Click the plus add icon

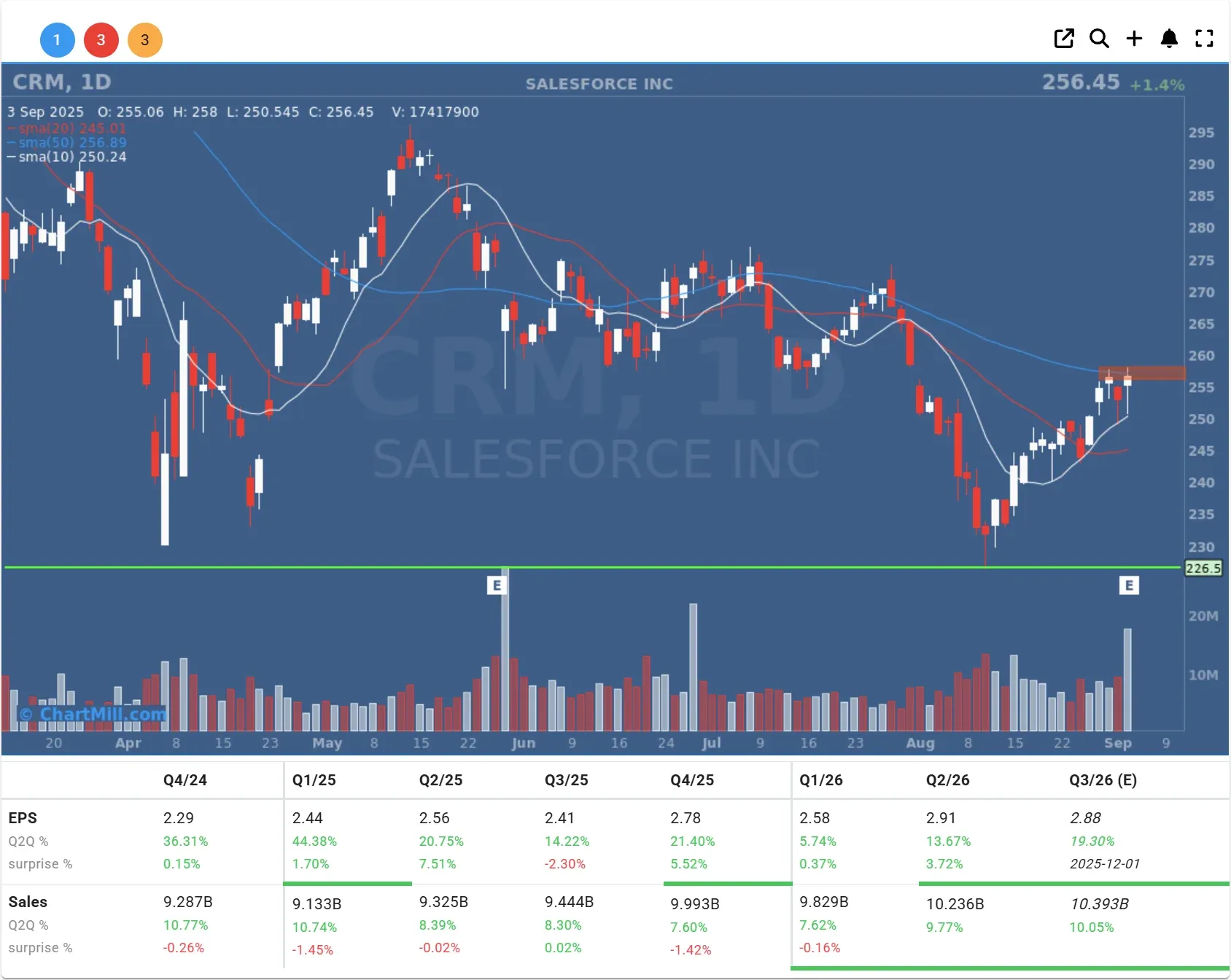(1134, 39)
